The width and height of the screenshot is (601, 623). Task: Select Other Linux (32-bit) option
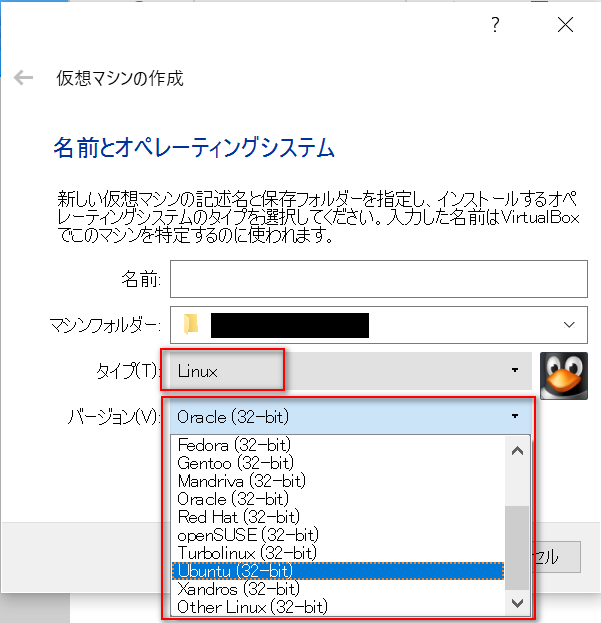pos(251,606)
